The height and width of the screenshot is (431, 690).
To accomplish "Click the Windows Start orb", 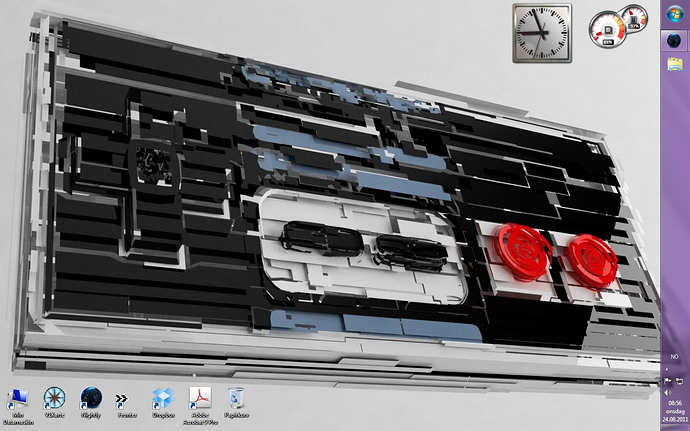I will pyautogui.click(x=675, y=14).
